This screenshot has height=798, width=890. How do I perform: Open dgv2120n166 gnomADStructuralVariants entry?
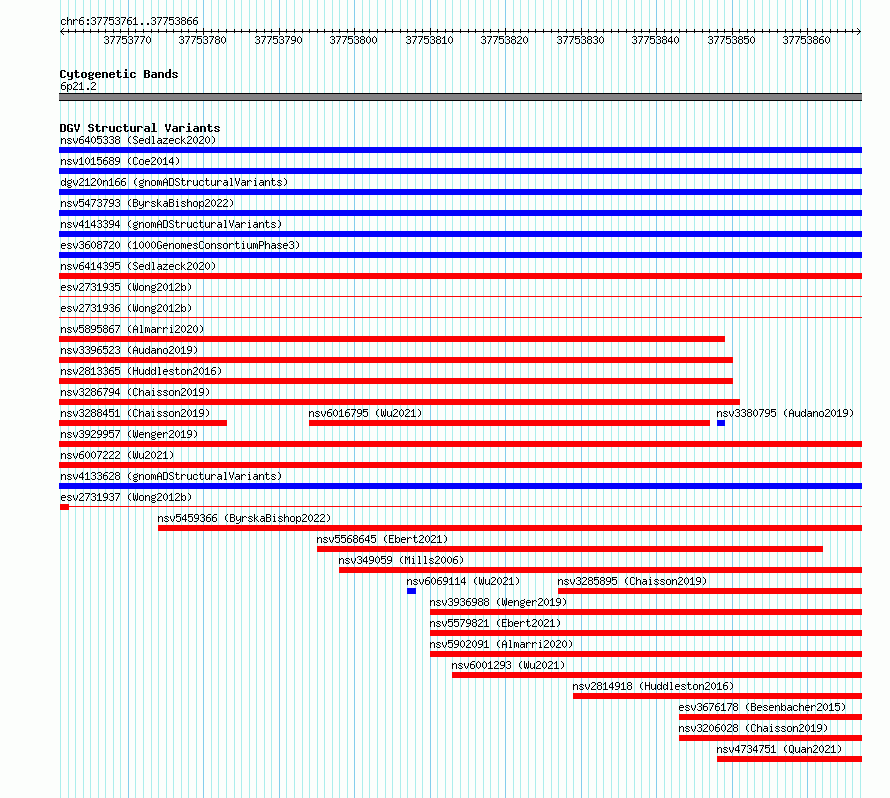point(174,182)
